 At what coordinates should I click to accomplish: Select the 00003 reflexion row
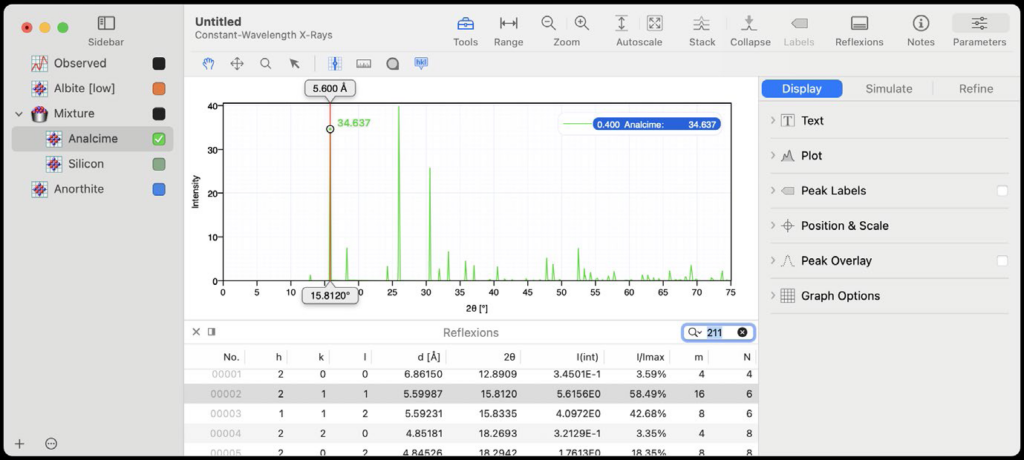click(470, 413)
